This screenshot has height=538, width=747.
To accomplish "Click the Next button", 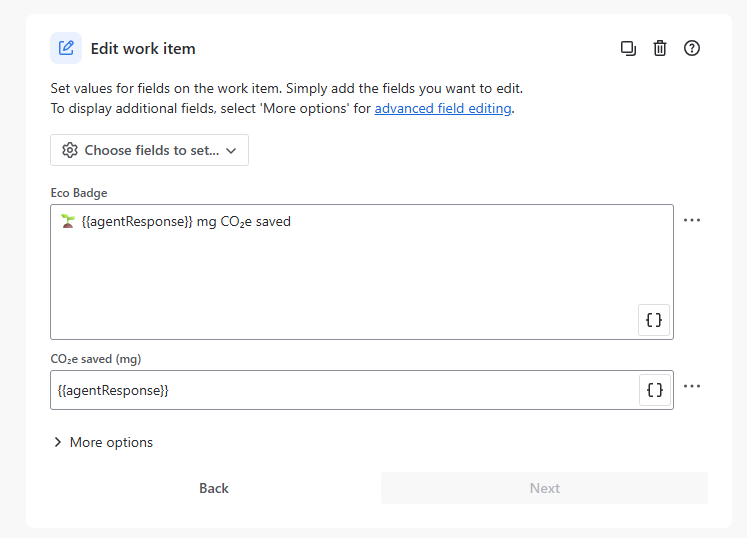I will coord(544,488).
